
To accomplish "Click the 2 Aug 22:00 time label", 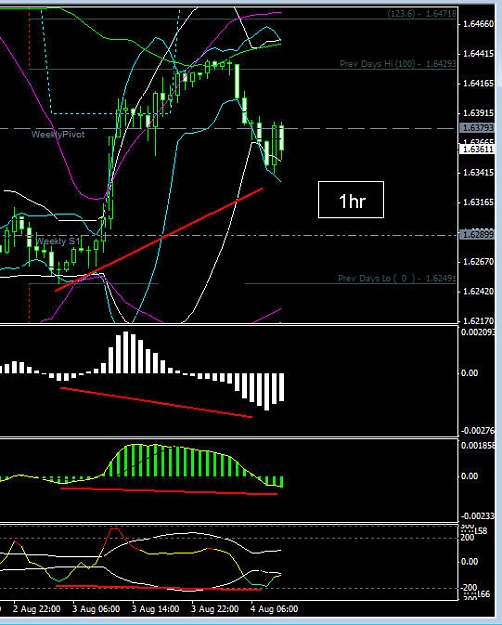I will coord(37,609).
